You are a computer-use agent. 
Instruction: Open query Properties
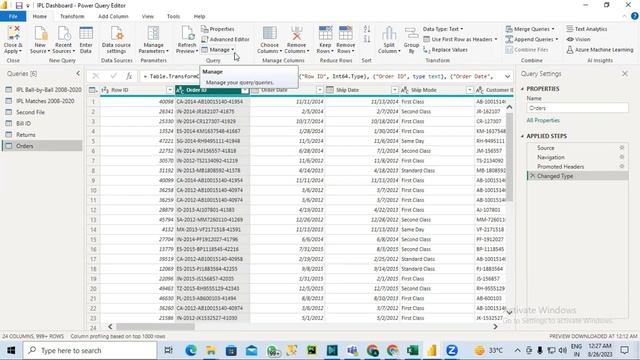(x=218, y=29)
